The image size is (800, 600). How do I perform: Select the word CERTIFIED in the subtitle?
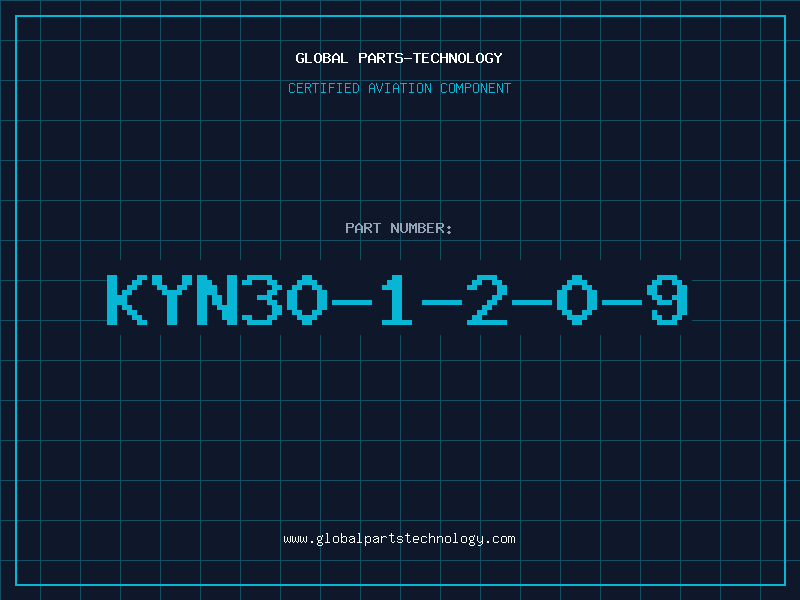[x=324, y=88]
